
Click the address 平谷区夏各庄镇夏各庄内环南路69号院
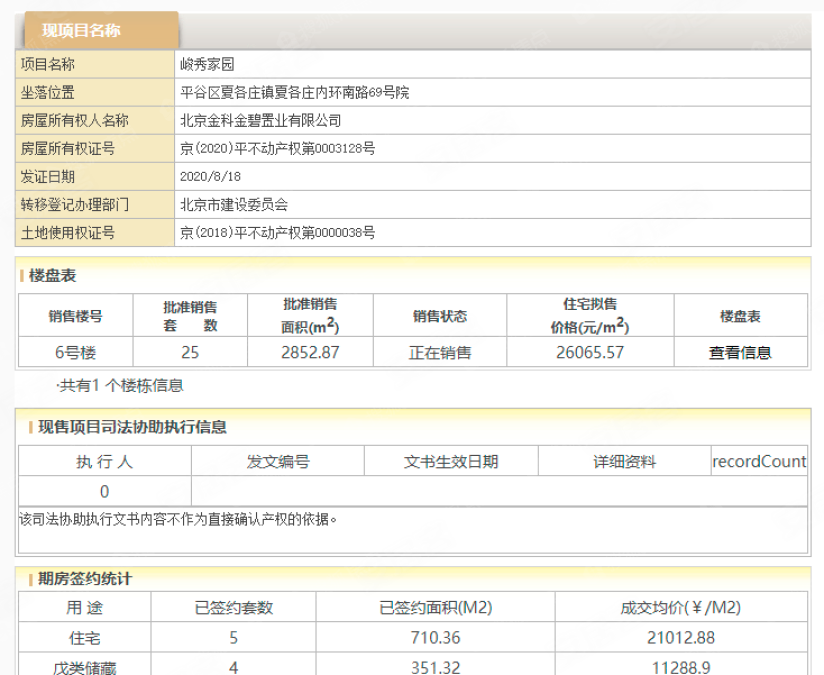tap(294, 93)
